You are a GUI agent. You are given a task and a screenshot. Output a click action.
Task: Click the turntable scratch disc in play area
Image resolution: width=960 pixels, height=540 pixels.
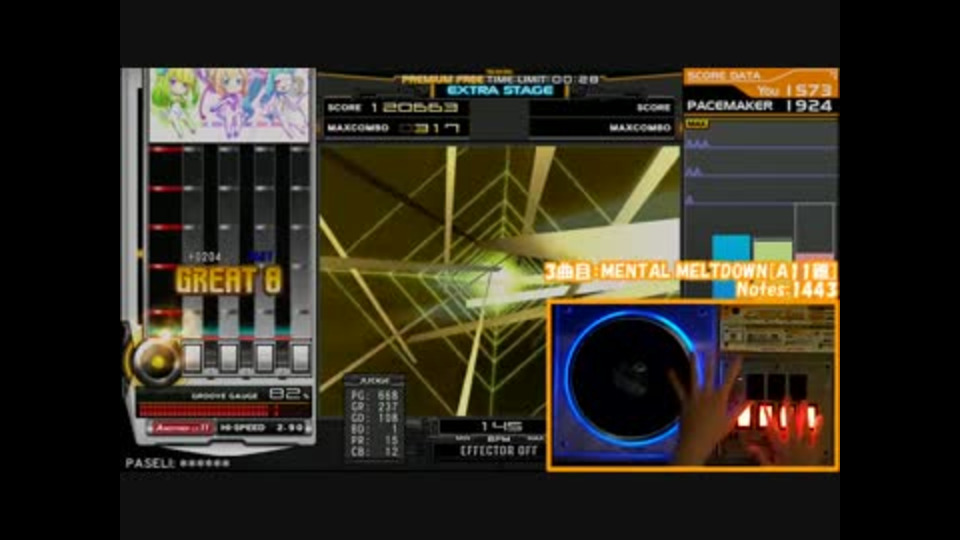(157, 361)
